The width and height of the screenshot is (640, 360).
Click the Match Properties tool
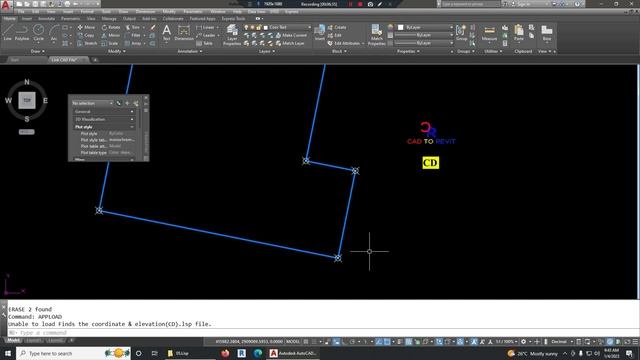tap(376, 34)
